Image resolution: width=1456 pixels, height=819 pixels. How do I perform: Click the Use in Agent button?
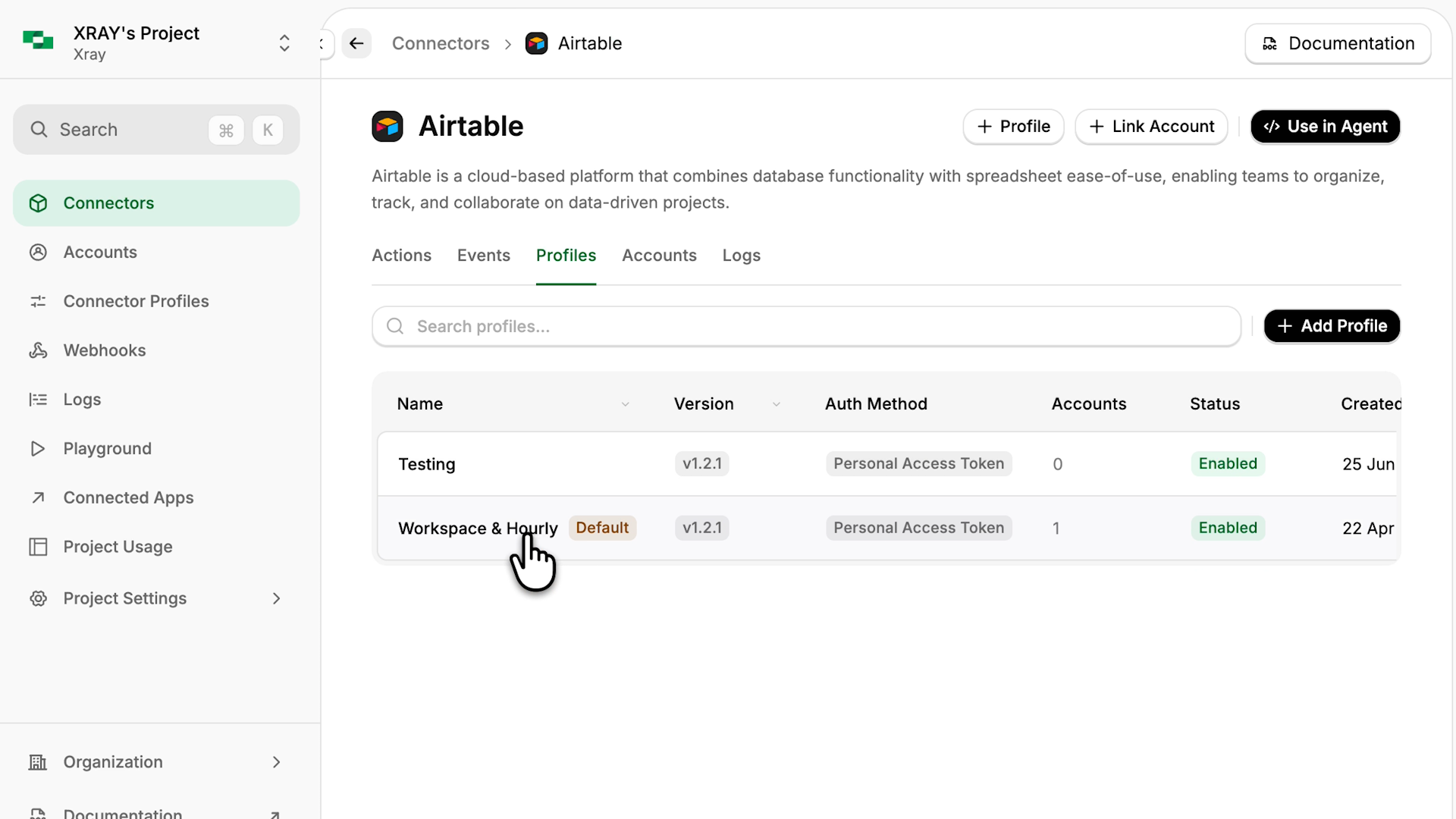point(1325,127)
